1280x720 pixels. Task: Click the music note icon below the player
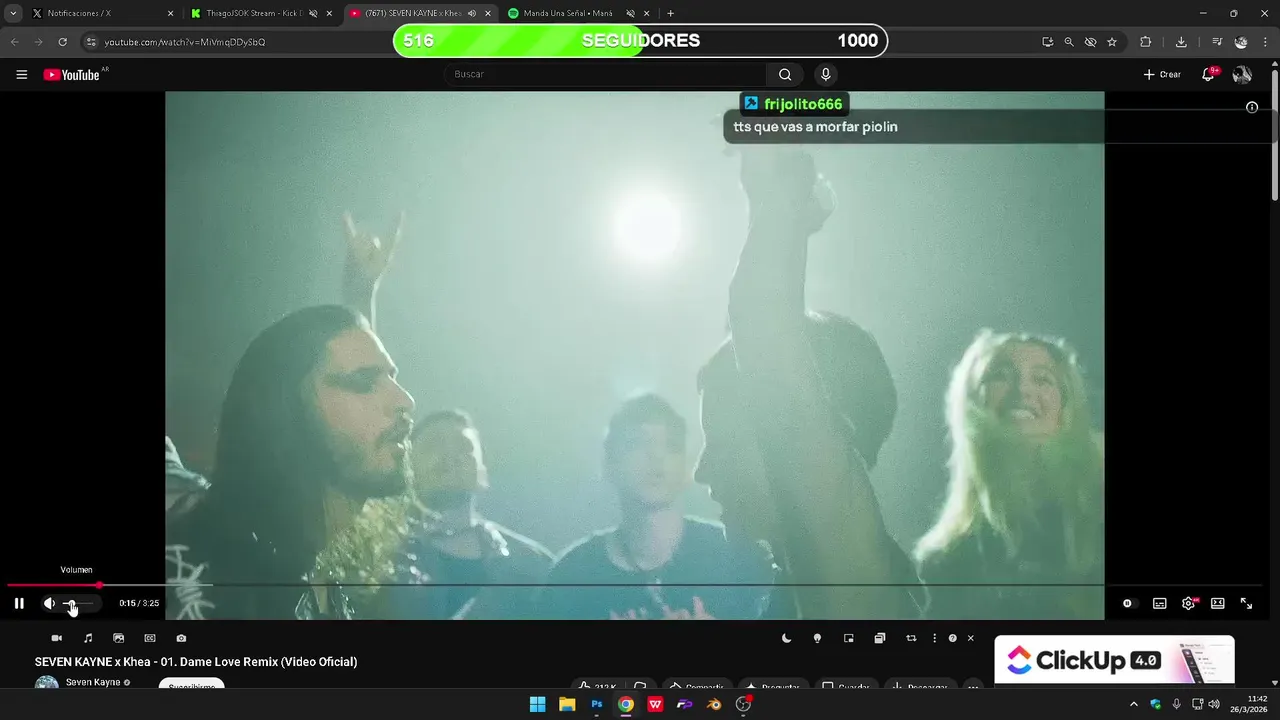(x=88, y=638)
